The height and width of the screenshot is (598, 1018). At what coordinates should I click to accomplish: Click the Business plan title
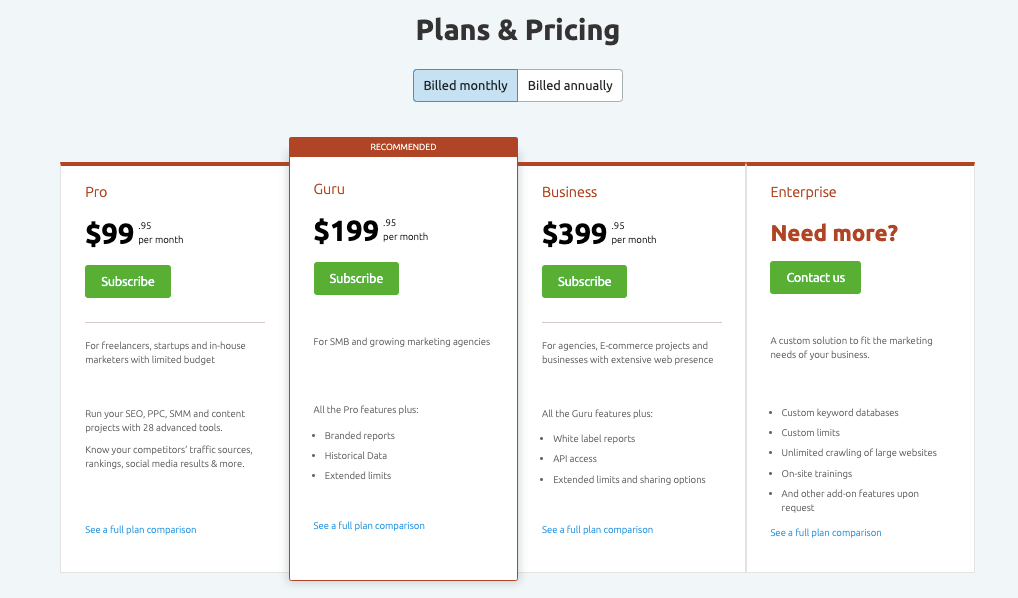tap(569, 192)
